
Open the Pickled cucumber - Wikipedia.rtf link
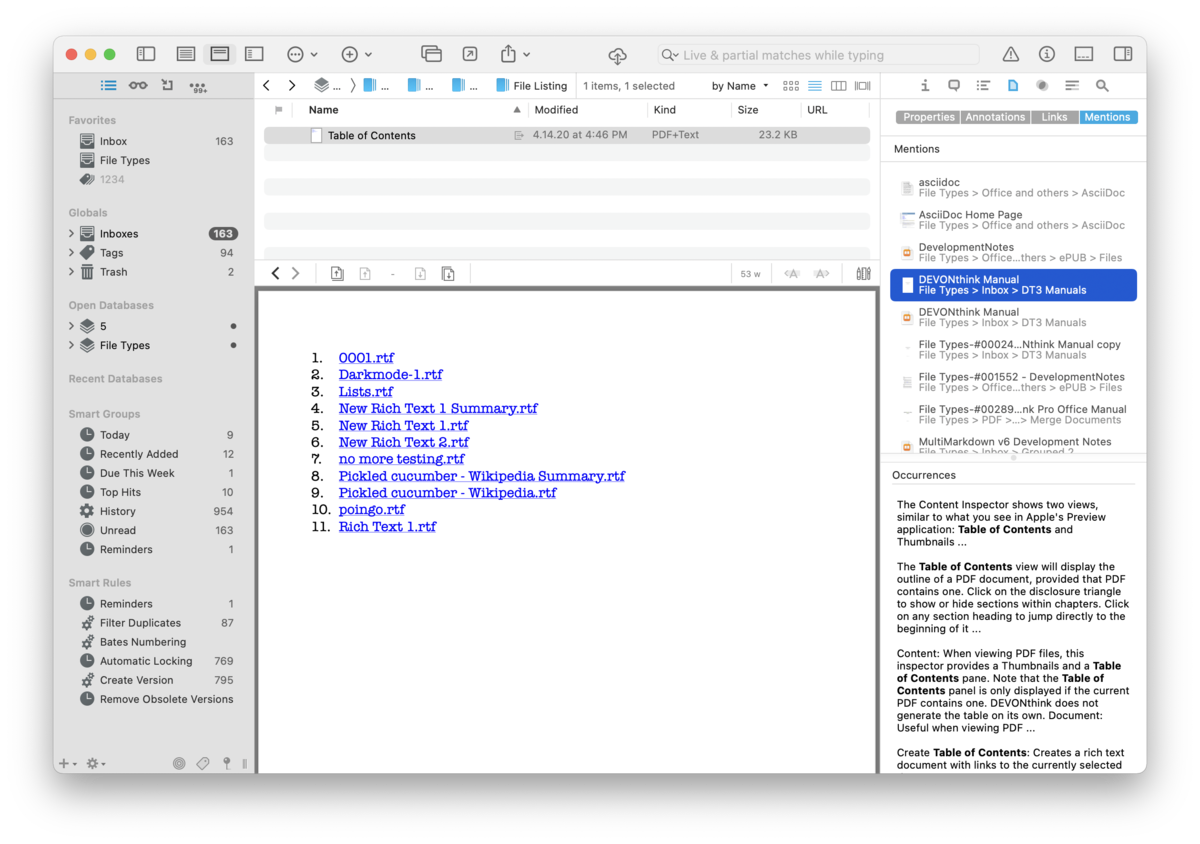pyautogui.click(x=447, y=492)
